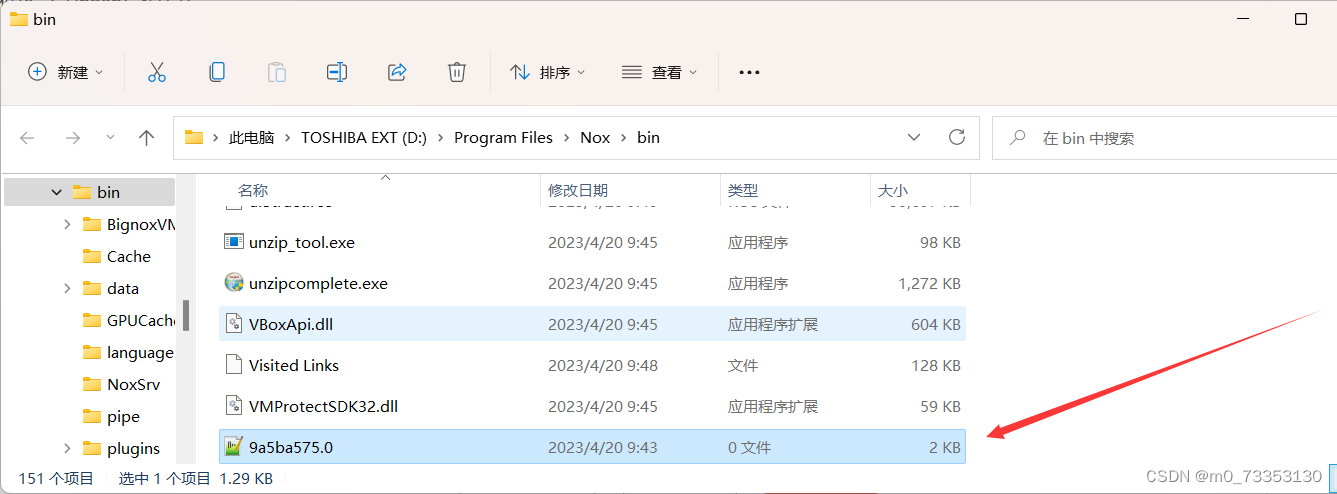The width and height of the screenshot is (1337, 494).
Task: Open the View (查看) dropdown
Action: (x=659, y=72)
